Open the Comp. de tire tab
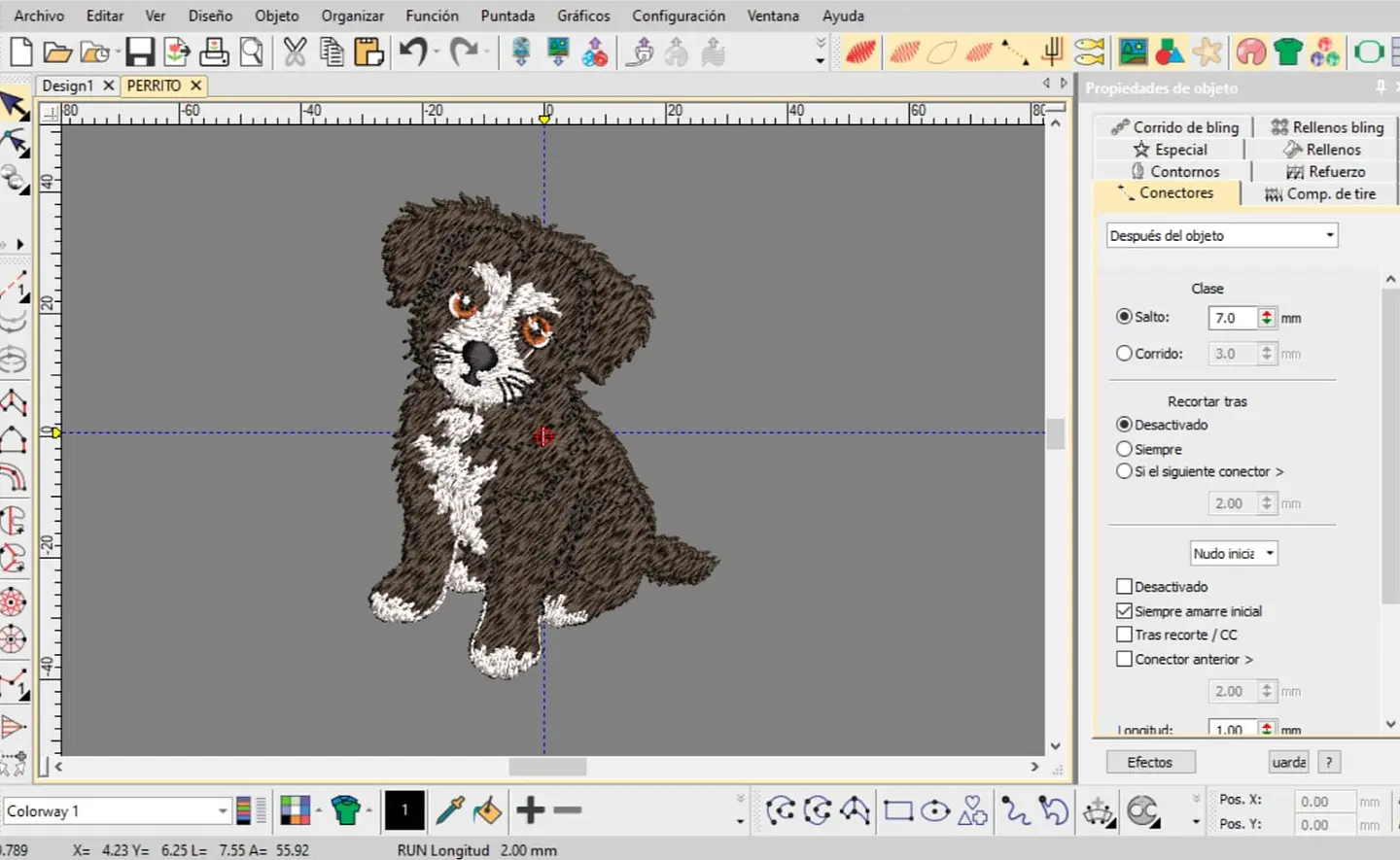Viewport: 1400px width, 860px height. click(1320, 194)
